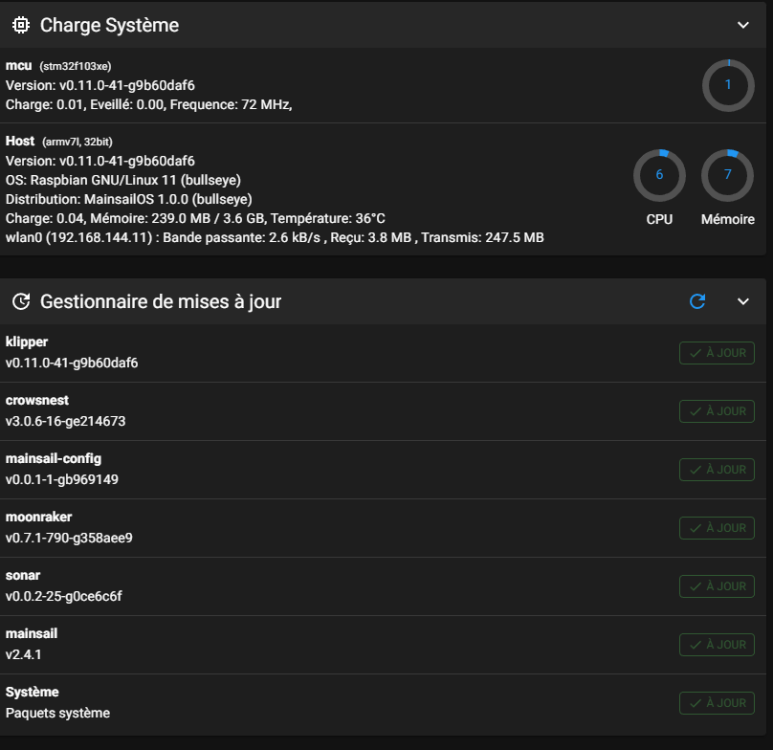Image resolution: width=773 pixels, height=750 pixels.
Task: Click the update manager clock icon
Action: click(20, 301)
